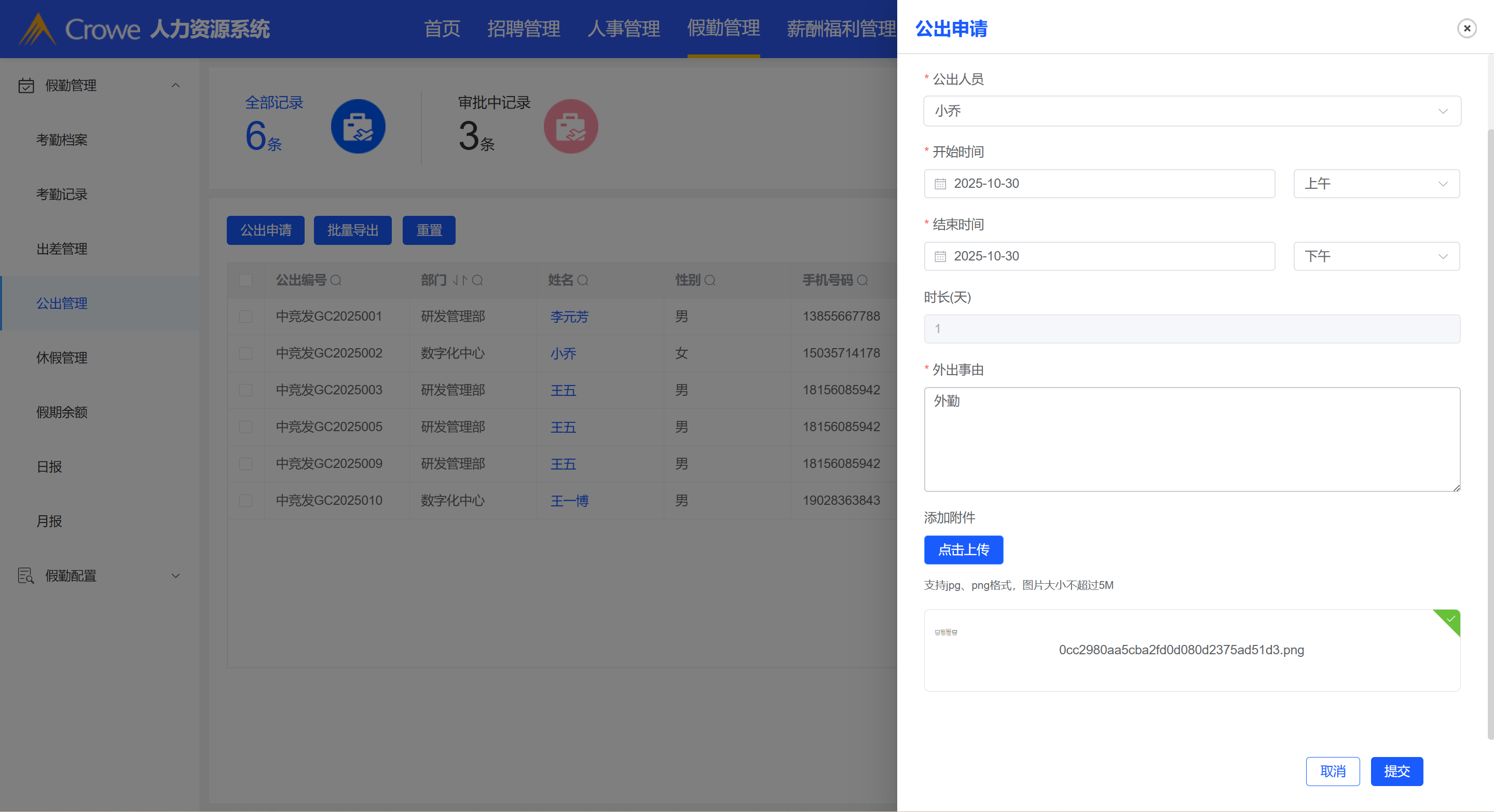Image resolution: width=1494 pixels, height=812 pixels.
Task: Click the search icon beside 公出编号 column
Action: click(336, 280)
